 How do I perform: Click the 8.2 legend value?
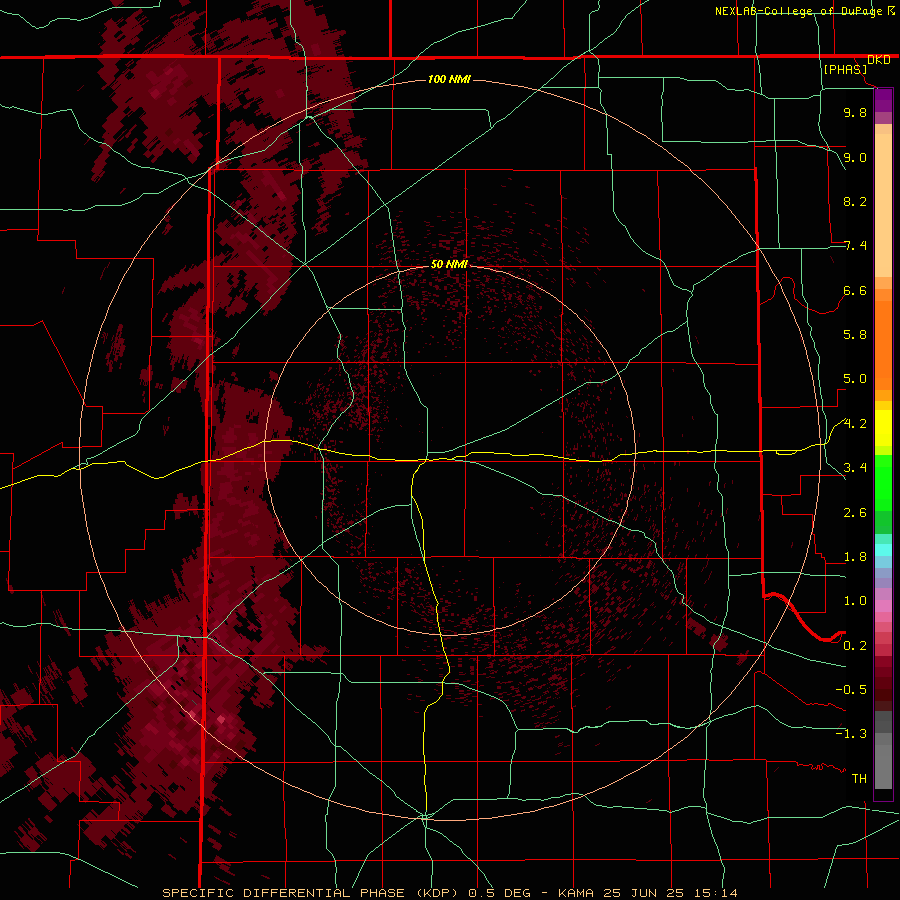coord(855,201)
